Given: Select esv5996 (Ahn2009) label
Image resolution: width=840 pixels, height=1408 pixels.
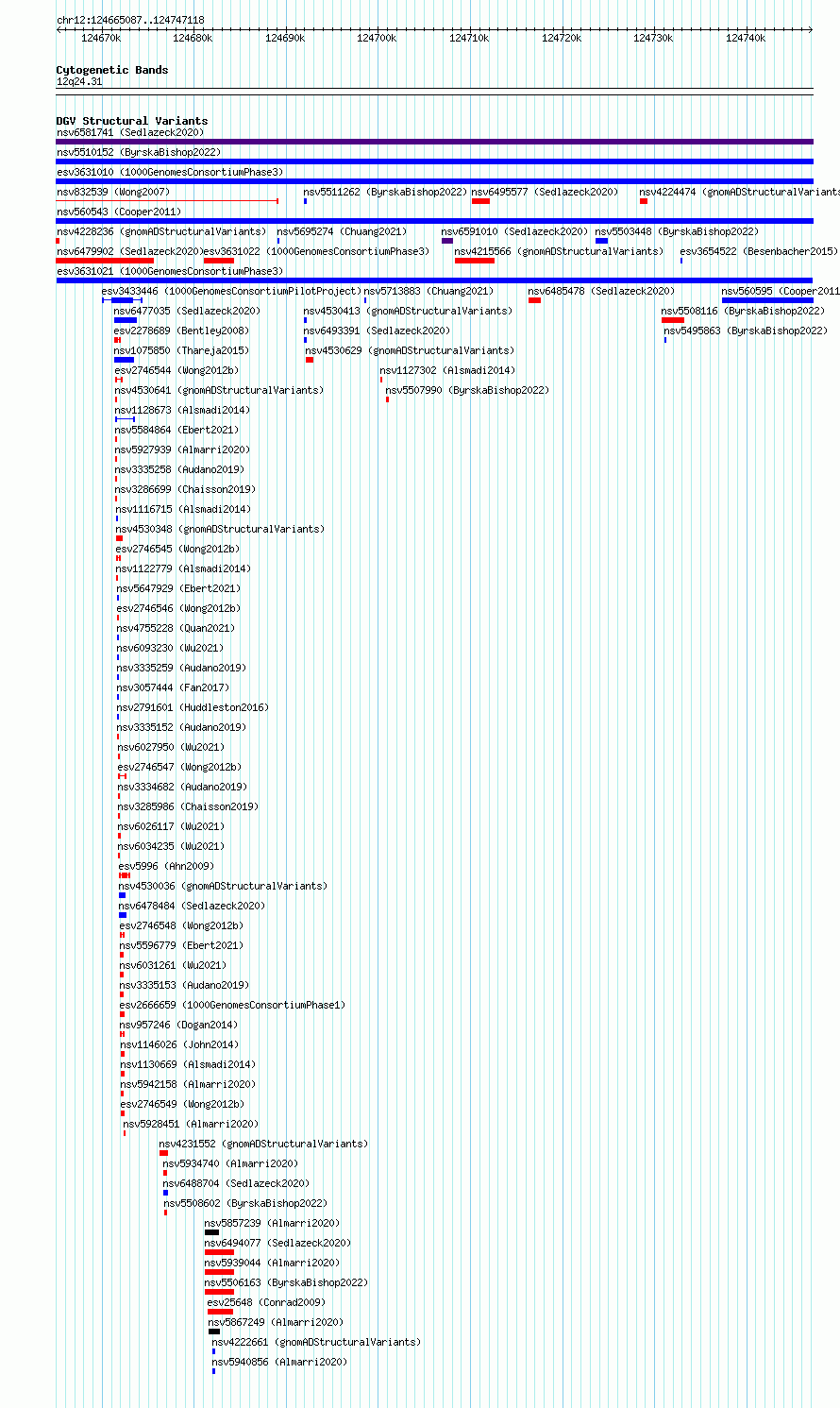Looking at the screenshot, I should click(x=166, y=866).
